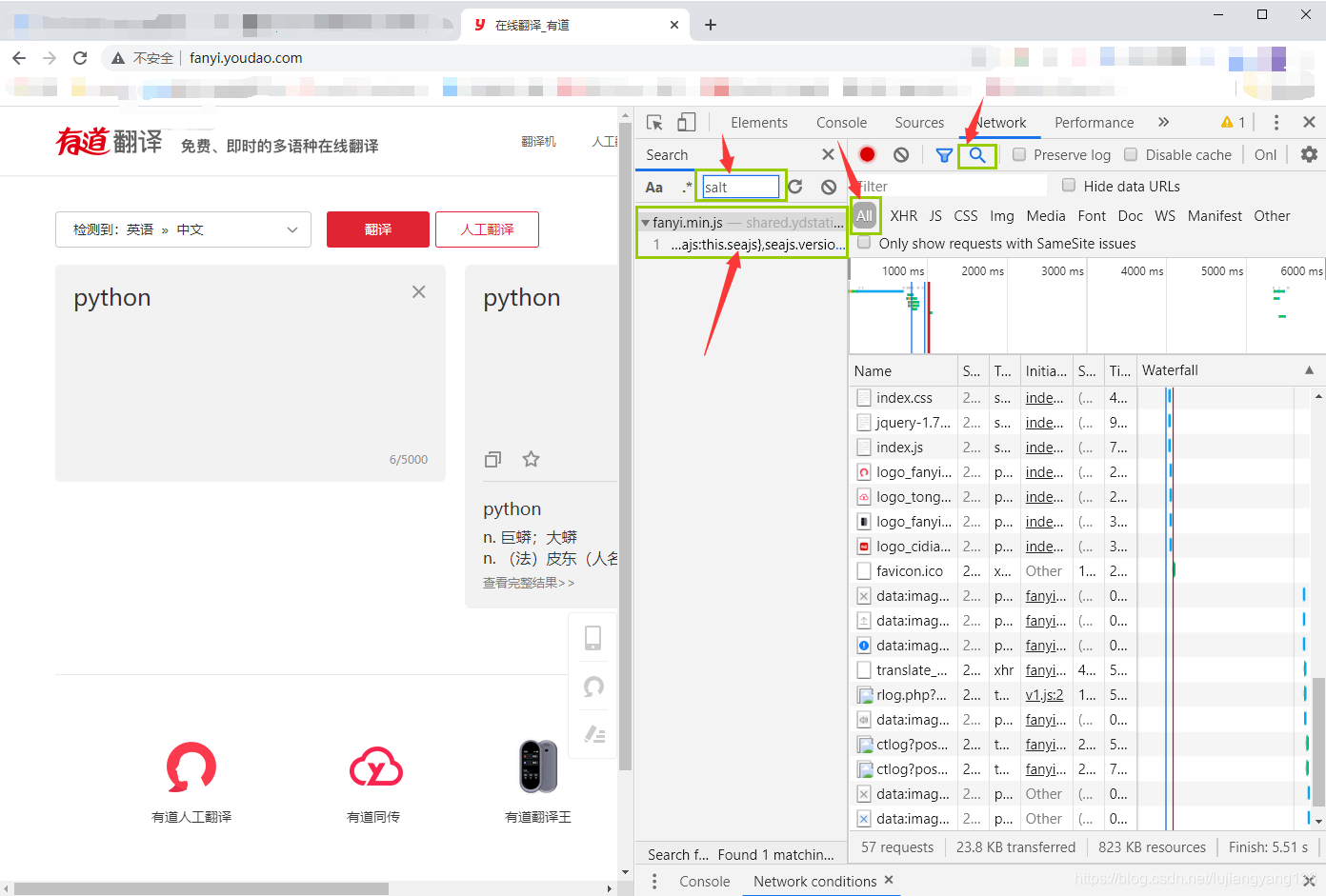The image size is (1326, 896).
Task: Select the inspect element picker icon
Action: pos(654,122)
